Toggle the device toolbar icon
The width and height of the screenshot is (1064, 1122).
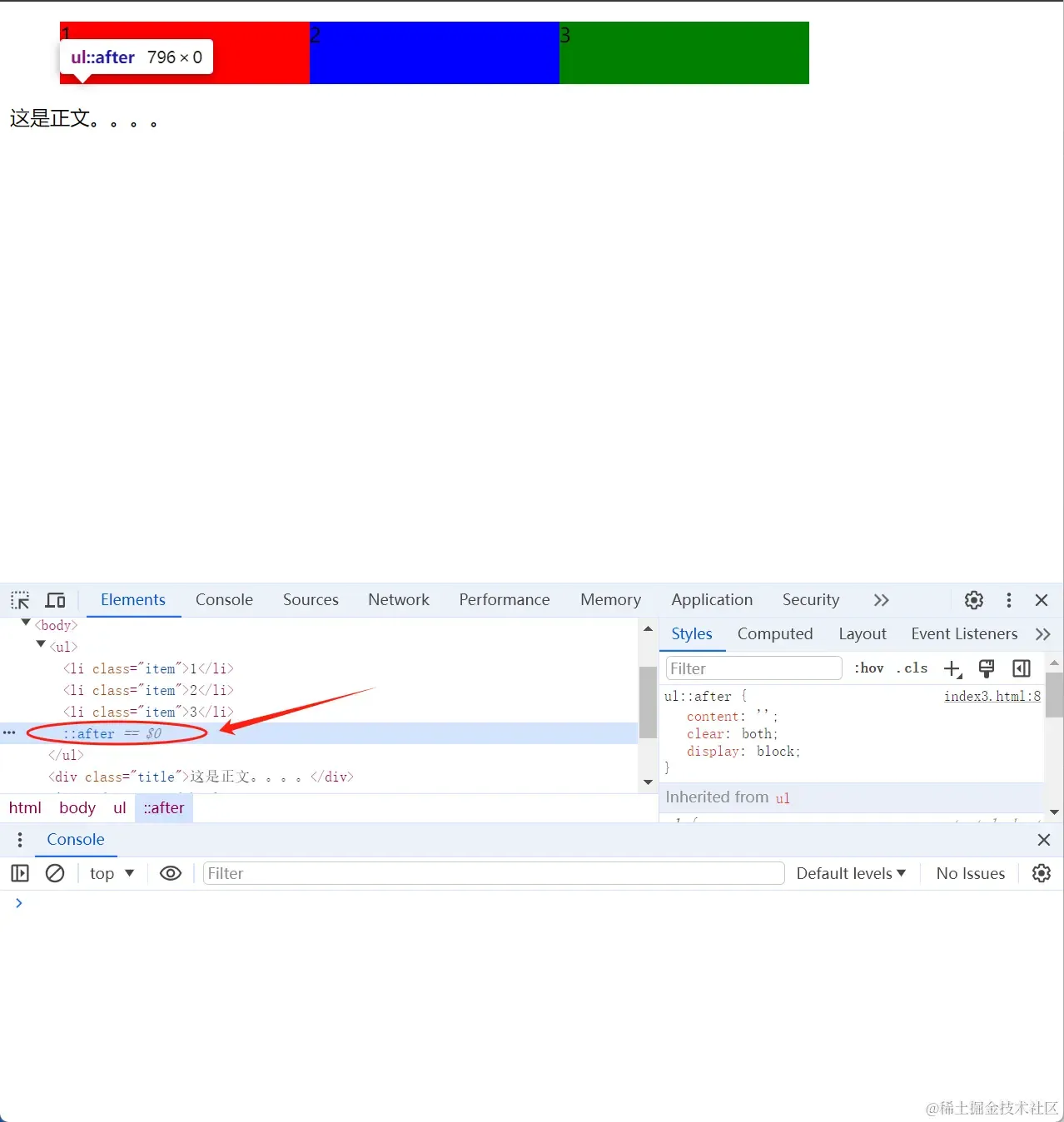(56, 600)
